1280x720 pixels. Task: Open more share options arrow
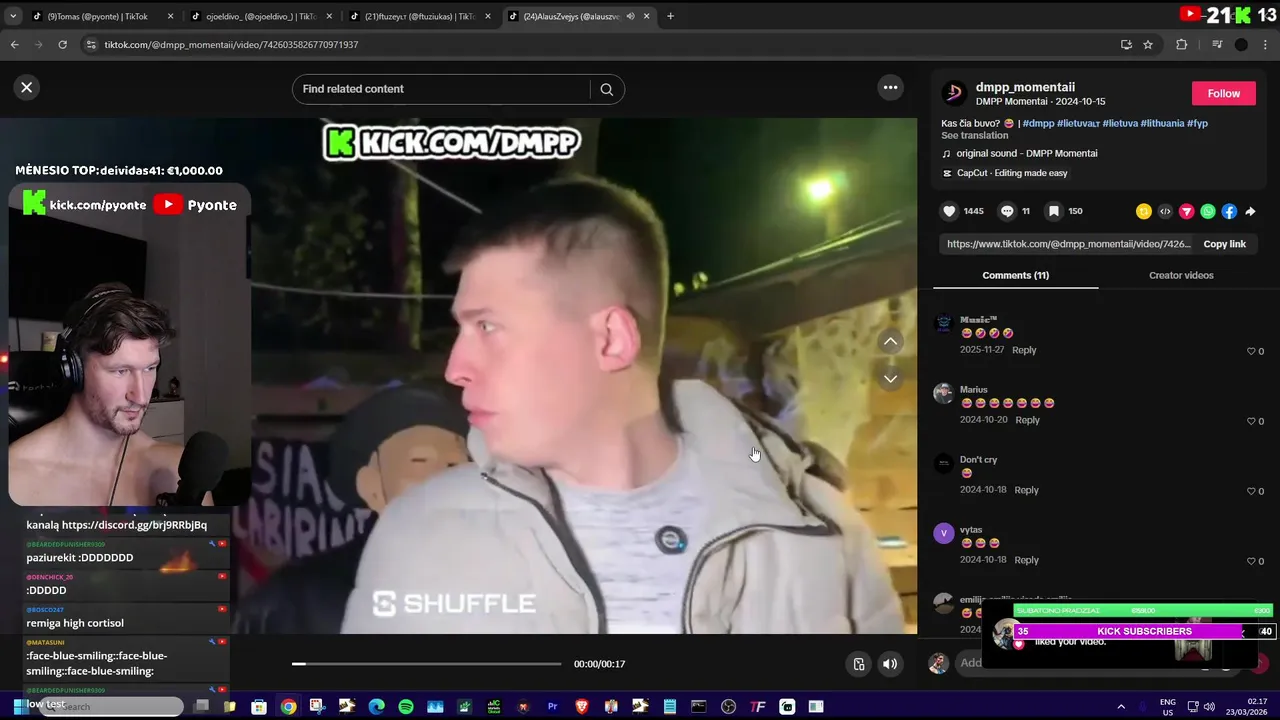coord(1250,211)
